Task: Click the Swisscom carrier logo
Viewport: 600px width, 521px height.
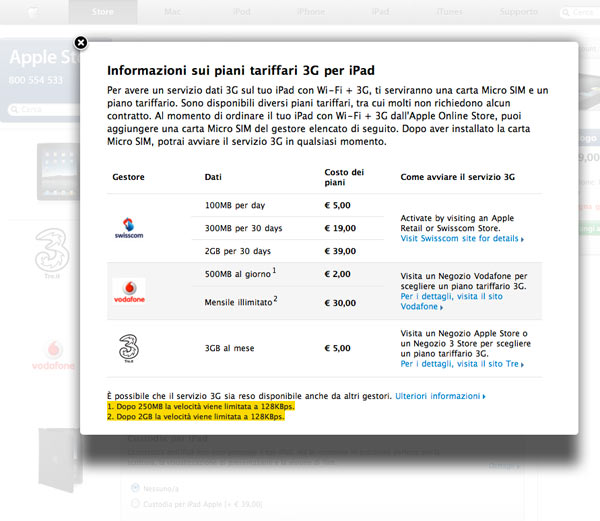Action: (x=130, y=229)
